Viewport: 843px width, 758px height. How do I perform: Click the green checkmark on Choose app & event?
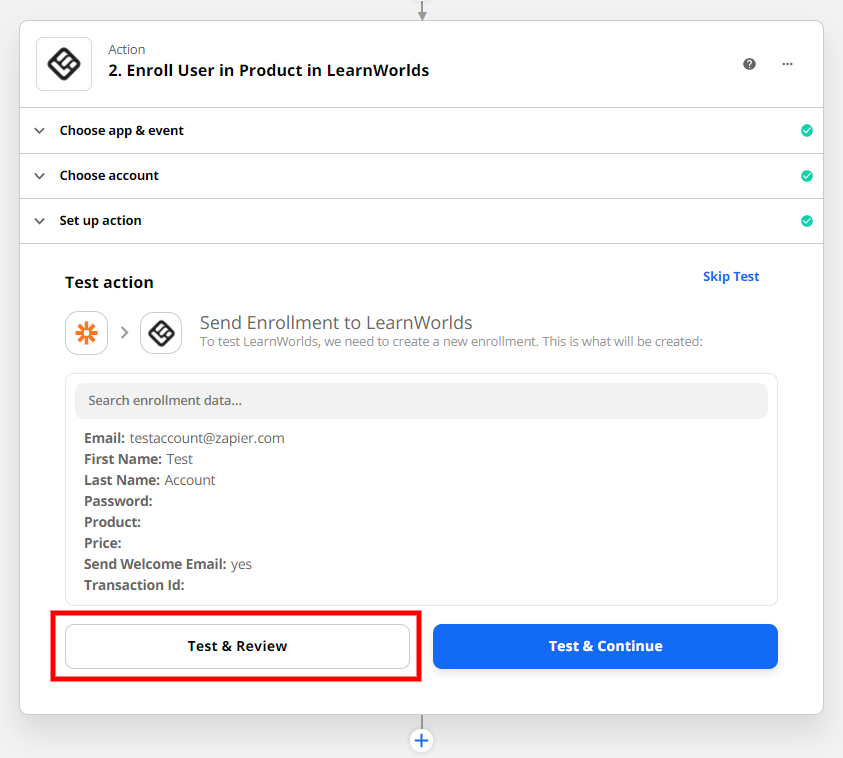tap(807, 130)
